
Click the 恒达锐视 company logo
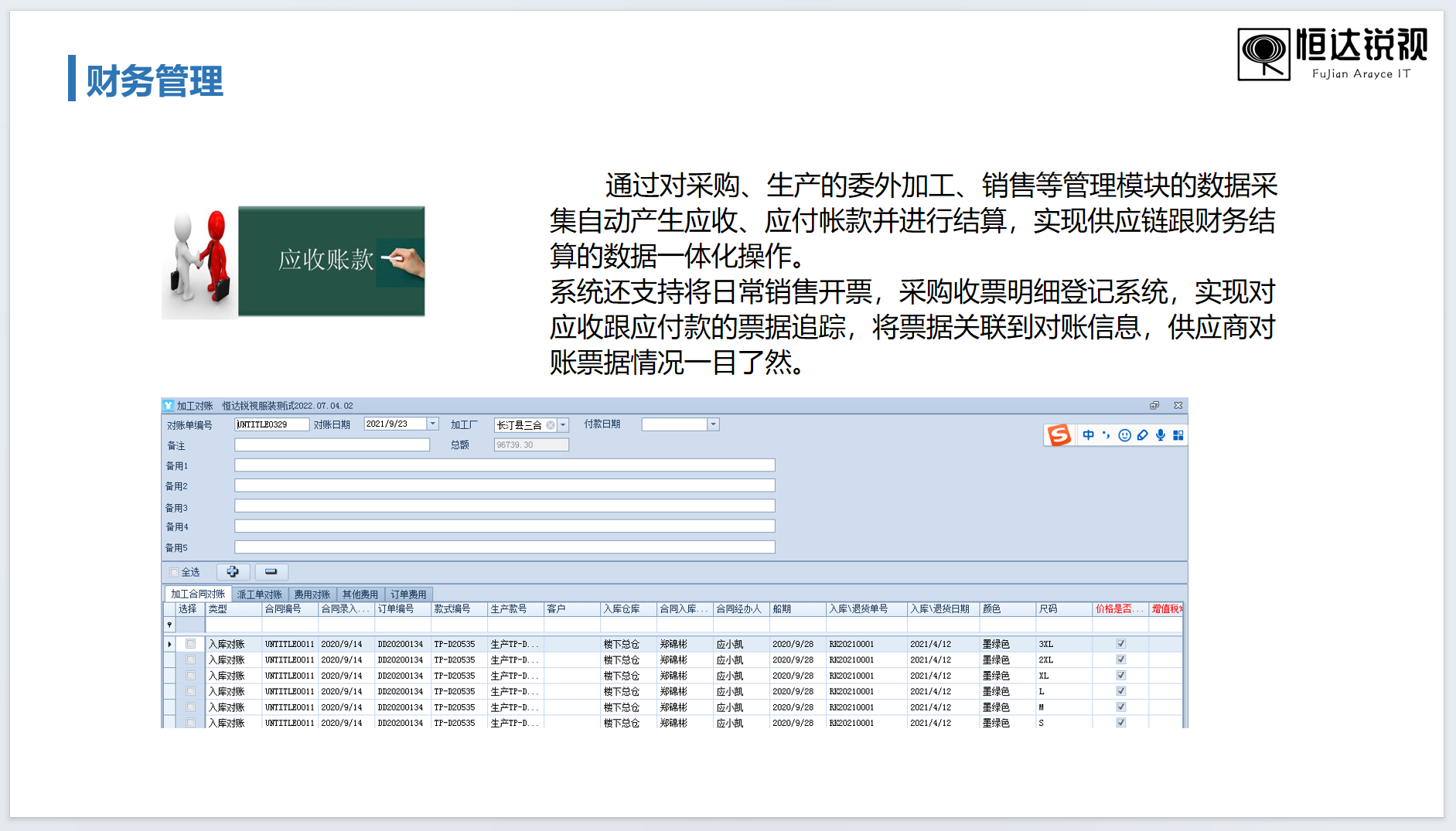click(x=1333, y=54)
